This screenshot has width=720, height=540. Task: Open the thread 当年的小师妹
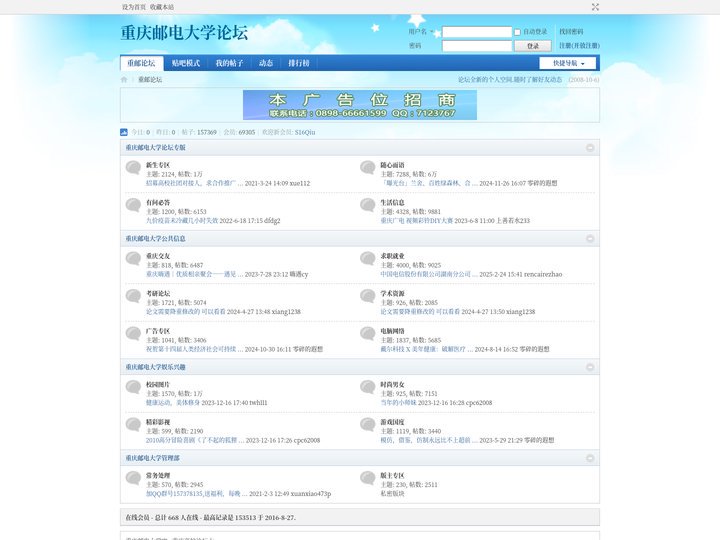[399, 403]
